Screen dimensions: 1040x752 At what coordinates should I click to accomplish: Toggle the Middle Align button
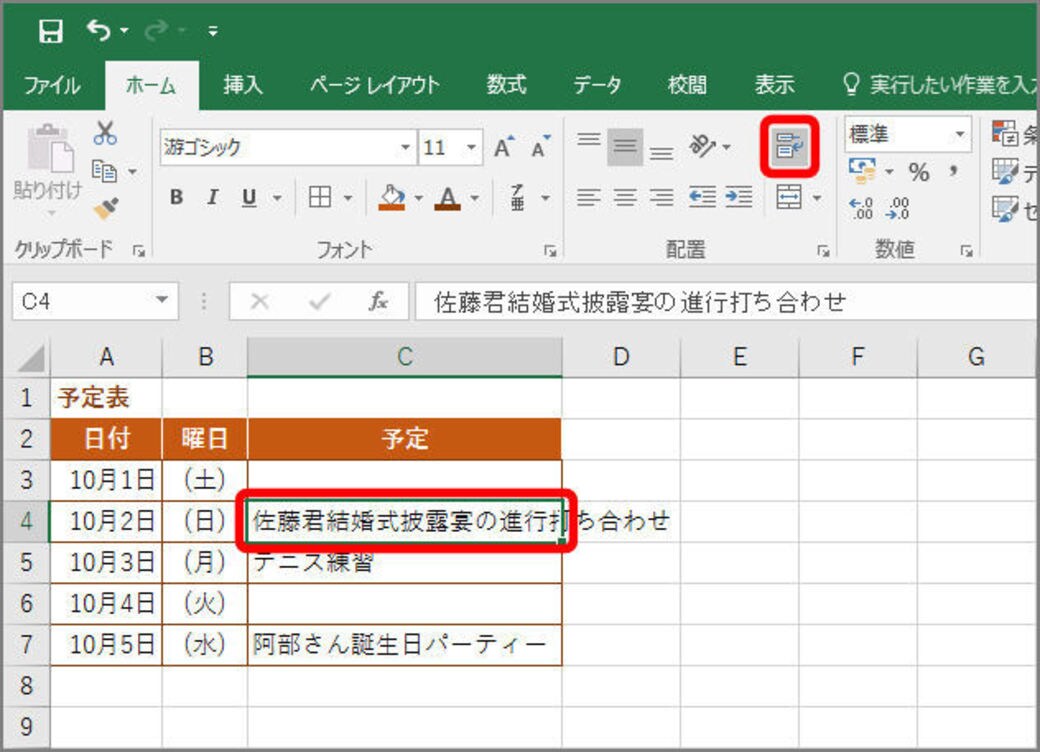[x=625, y=147]
